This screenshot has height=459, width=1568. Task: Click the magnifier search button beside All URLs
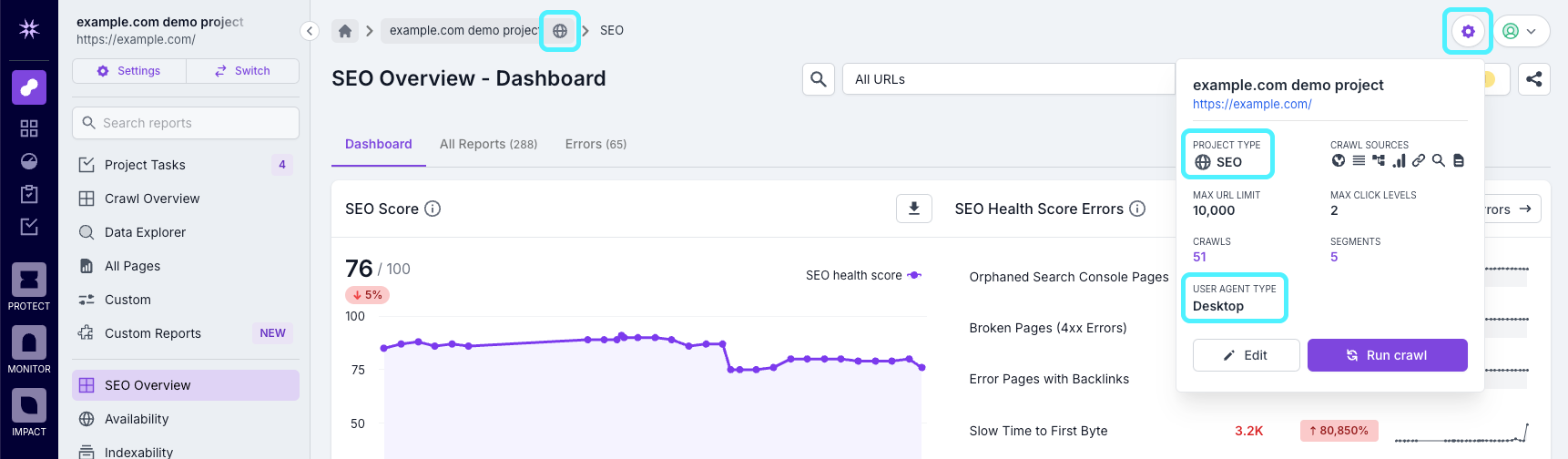point(819,79)
